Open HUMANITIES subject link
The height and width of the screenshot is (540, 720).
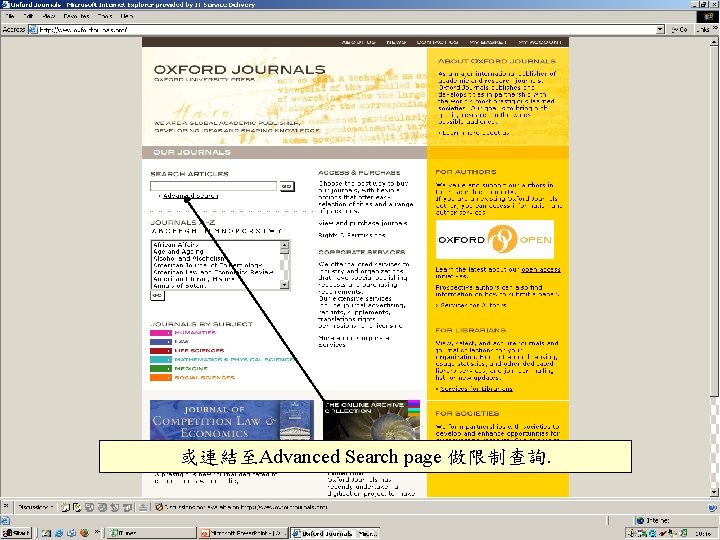point(195,332)
